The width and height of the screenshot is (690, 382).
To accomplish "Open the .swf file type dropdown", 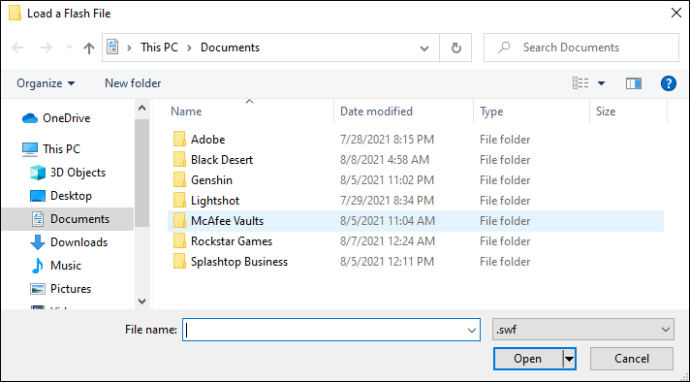I will 583,330.
